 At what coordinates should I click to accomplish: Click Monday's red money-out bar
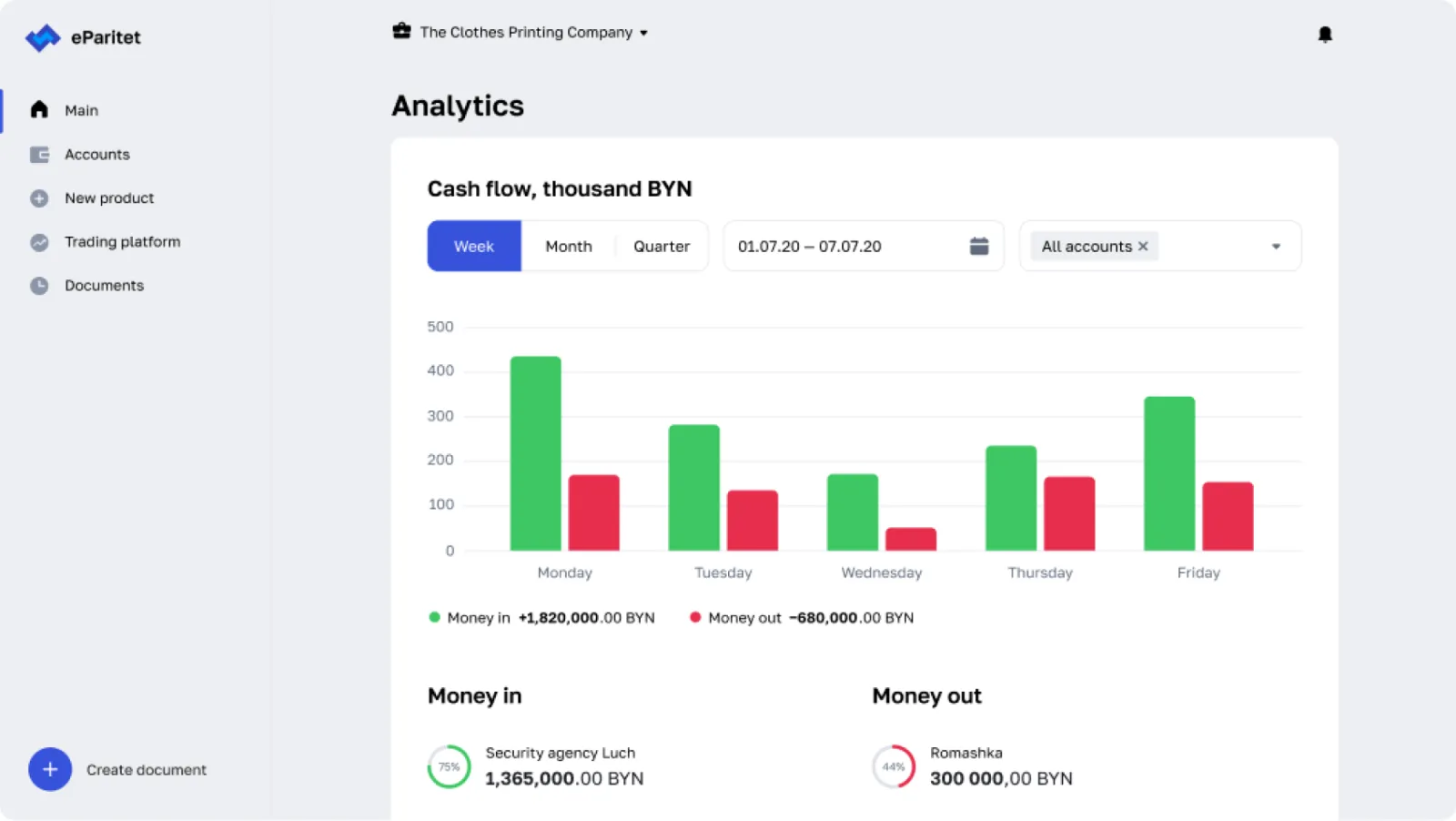tap(594, 512)
